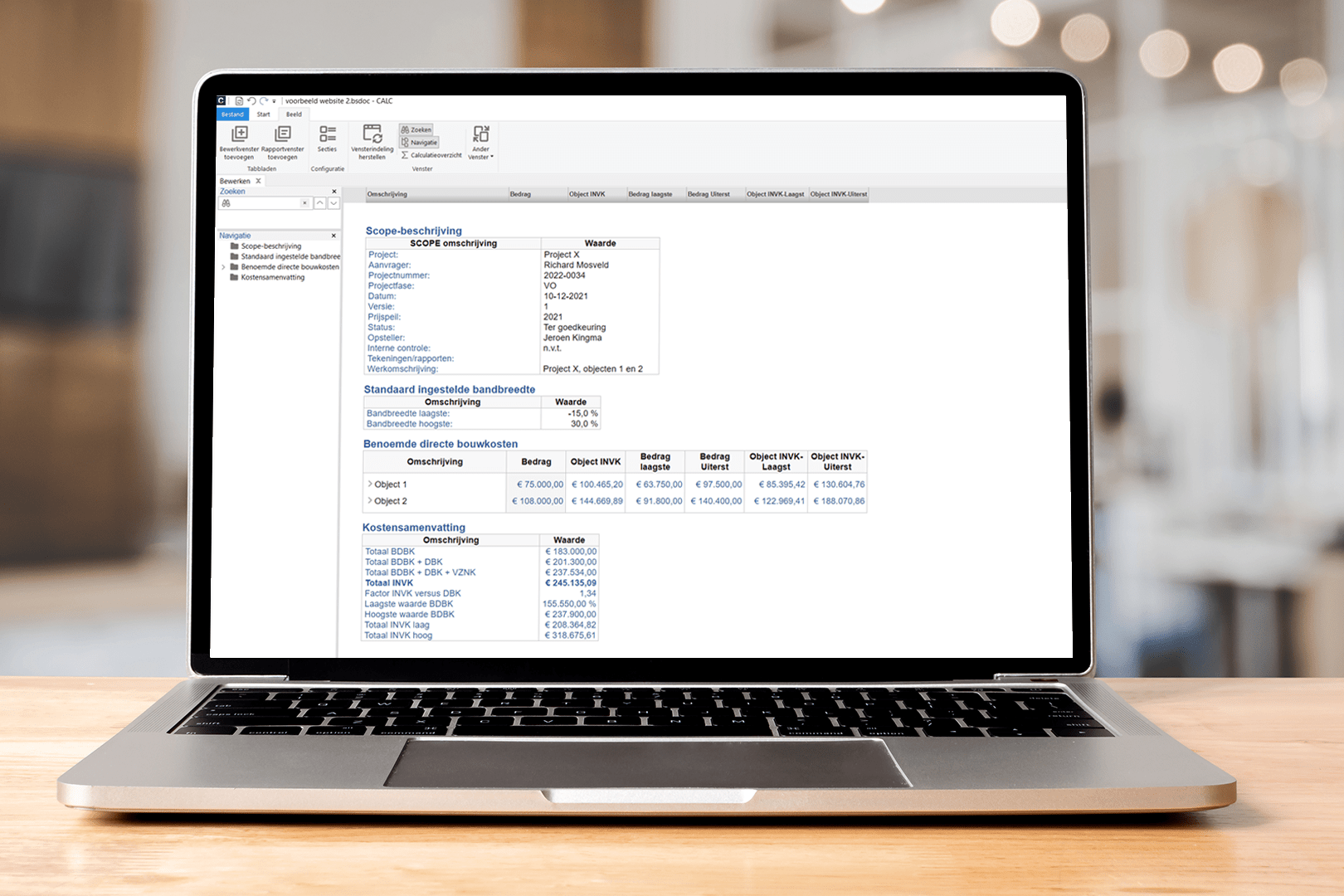Image resolution: width=1344 pixels, height=896 pixels.
Task: Select the Object 2 Bedrag cell € 108.000,00
Action: [538, 501]
